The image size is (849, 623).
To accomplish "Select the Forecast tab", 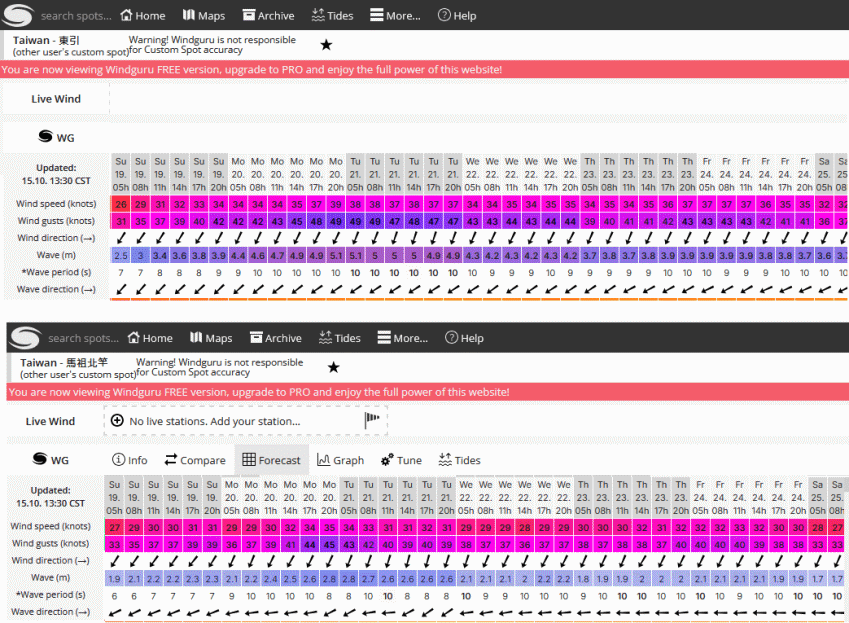I will (x=271, y=460).
